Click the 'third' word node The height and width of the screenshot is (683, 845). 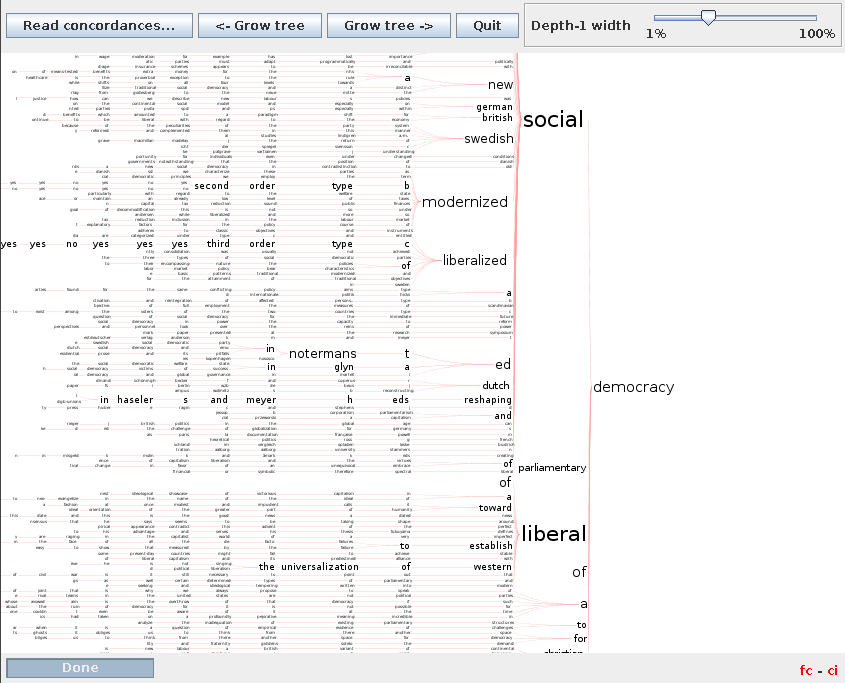pyautogui.click(x=218, y=244)
